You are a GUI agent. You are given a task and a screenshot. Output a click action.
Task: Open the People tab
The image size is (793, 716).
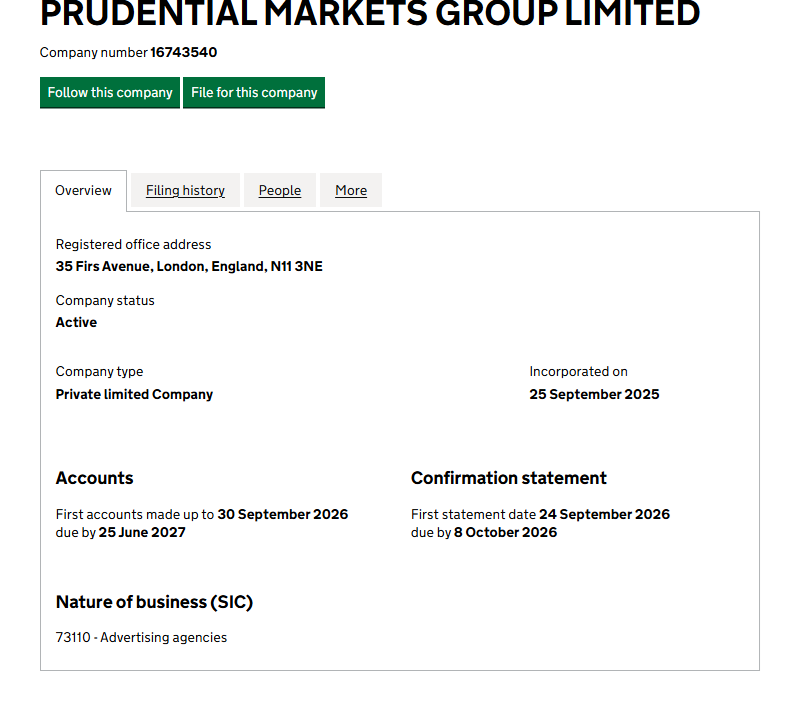pos(280,190)
